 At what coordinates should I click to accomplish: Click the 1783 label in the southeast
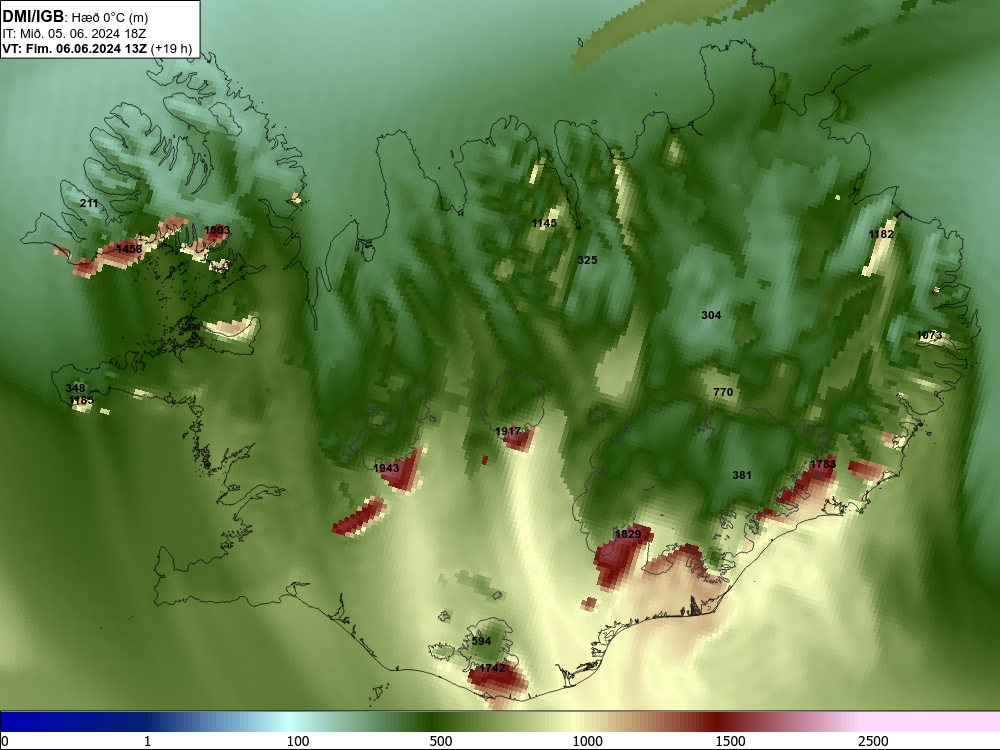pyautogui.click(x=823, y=464)
